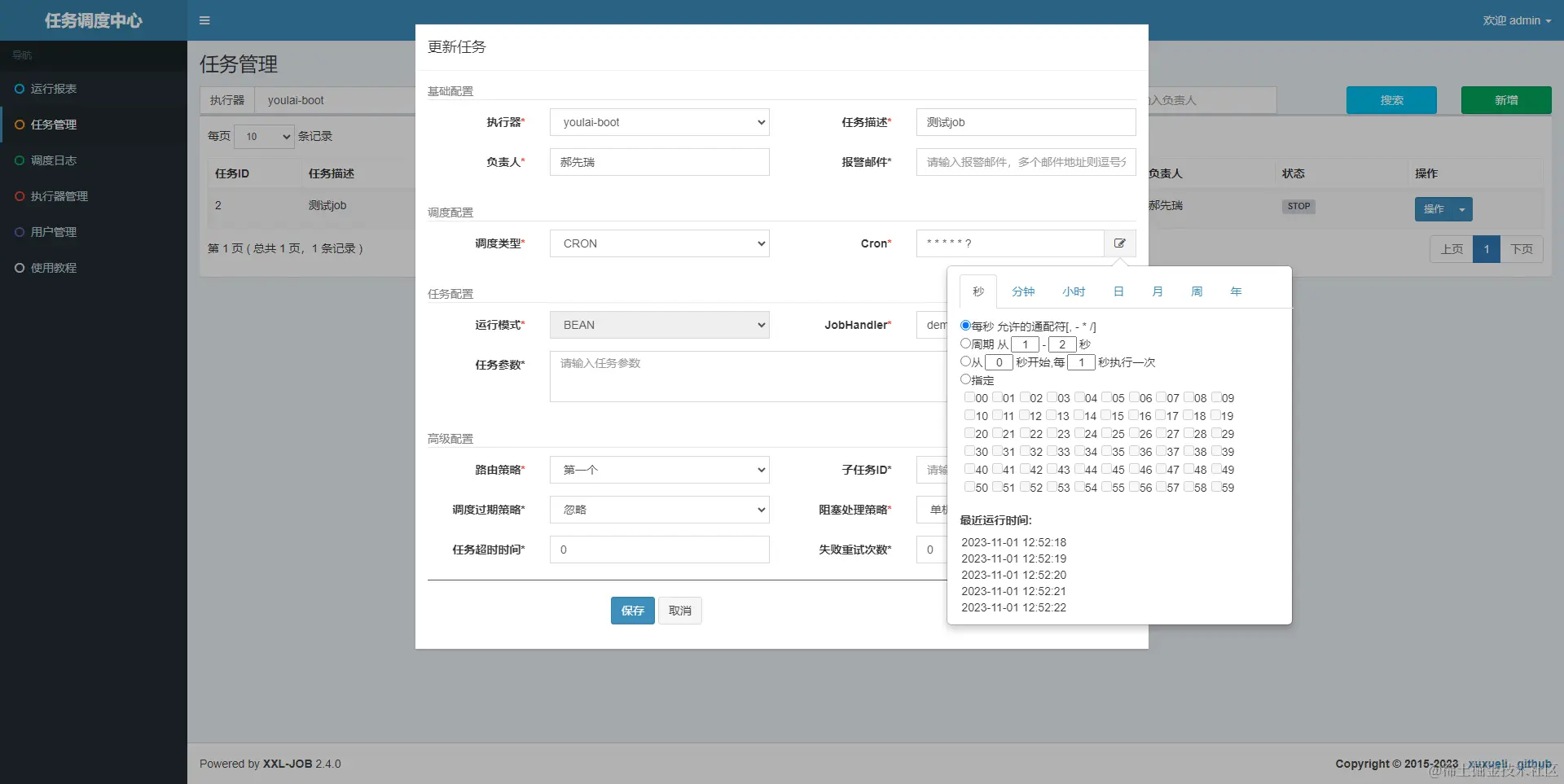Click the 周期 start value field

coord(1025,344)
